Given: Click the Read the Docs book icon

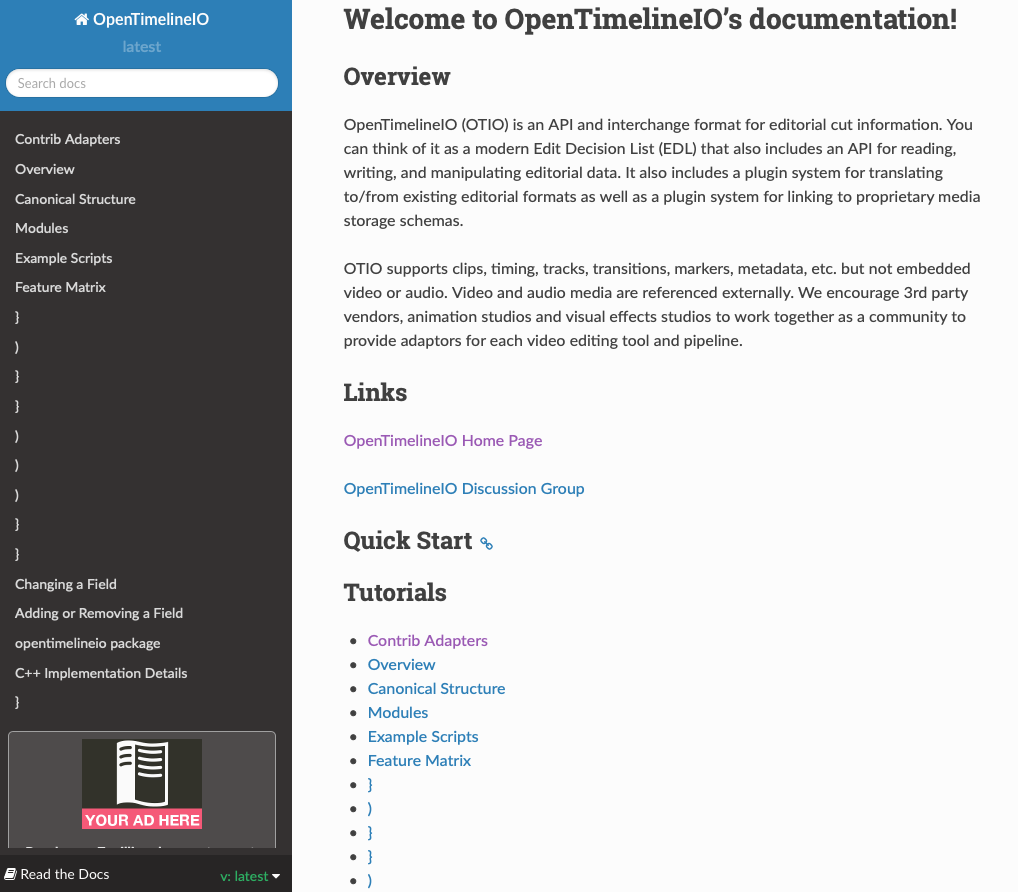Looking at the screenshot, I should coord(10,874).
